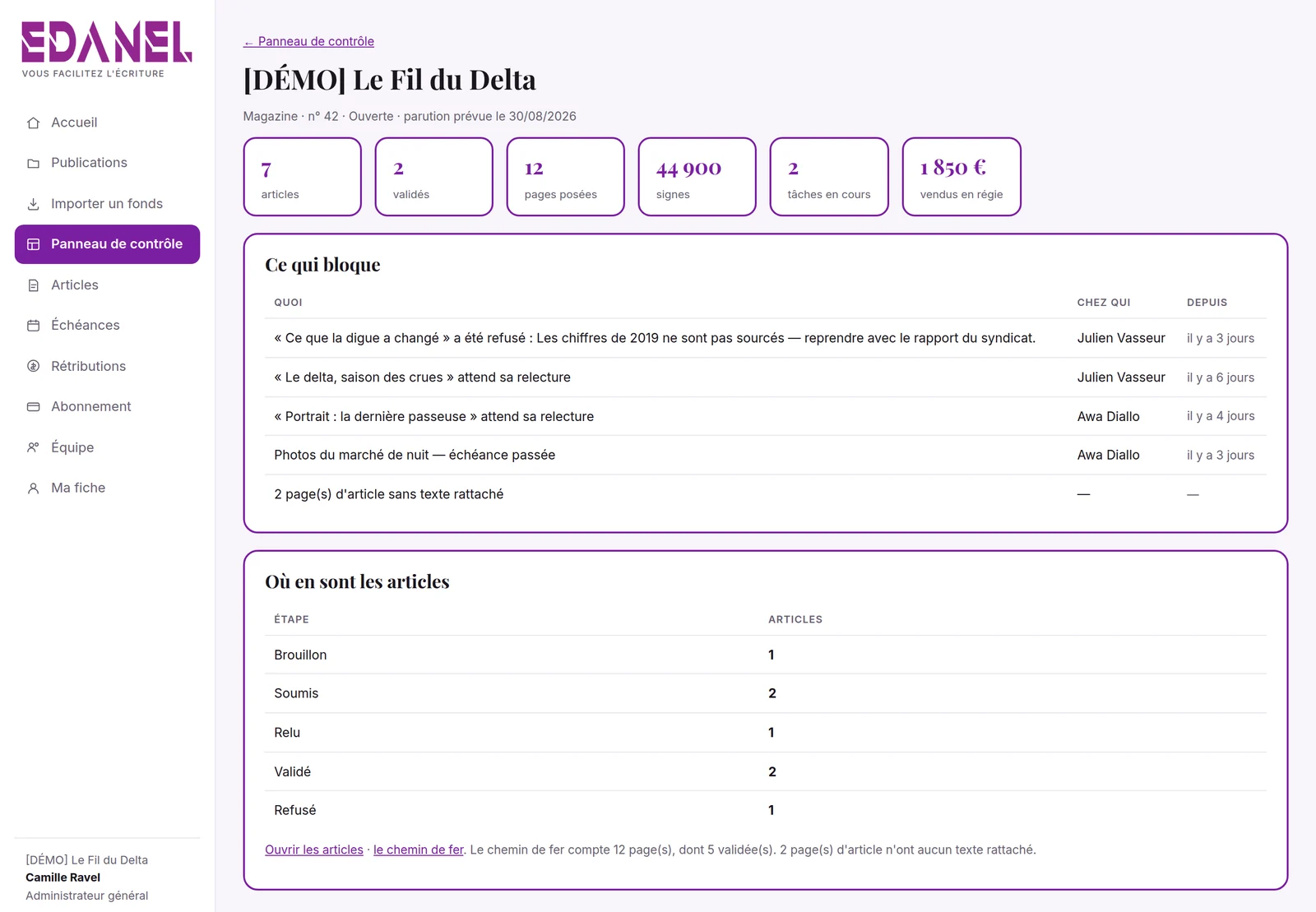Click the card icon beside Abonnement

tap(33, 407)
